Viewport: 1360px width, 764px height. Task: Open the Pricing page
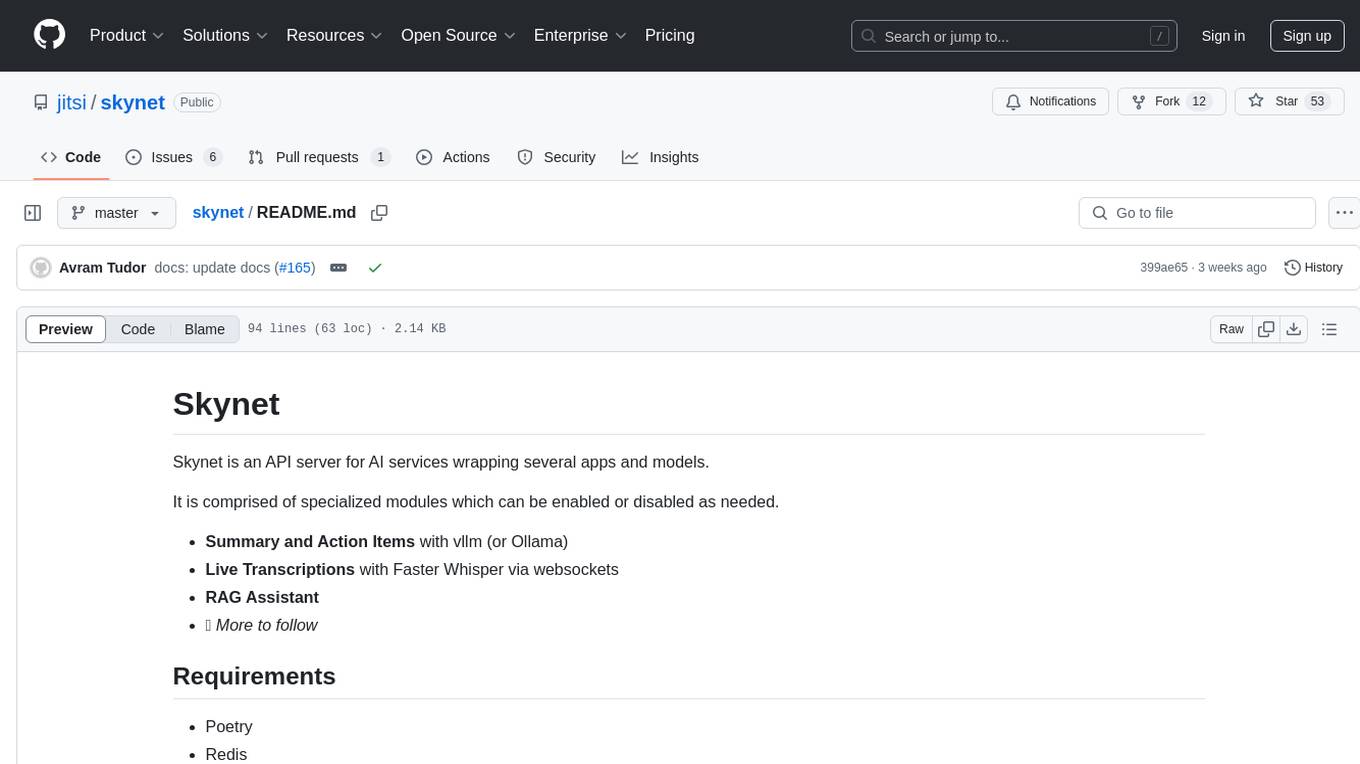pyautogui.click(x=670, y=35)
